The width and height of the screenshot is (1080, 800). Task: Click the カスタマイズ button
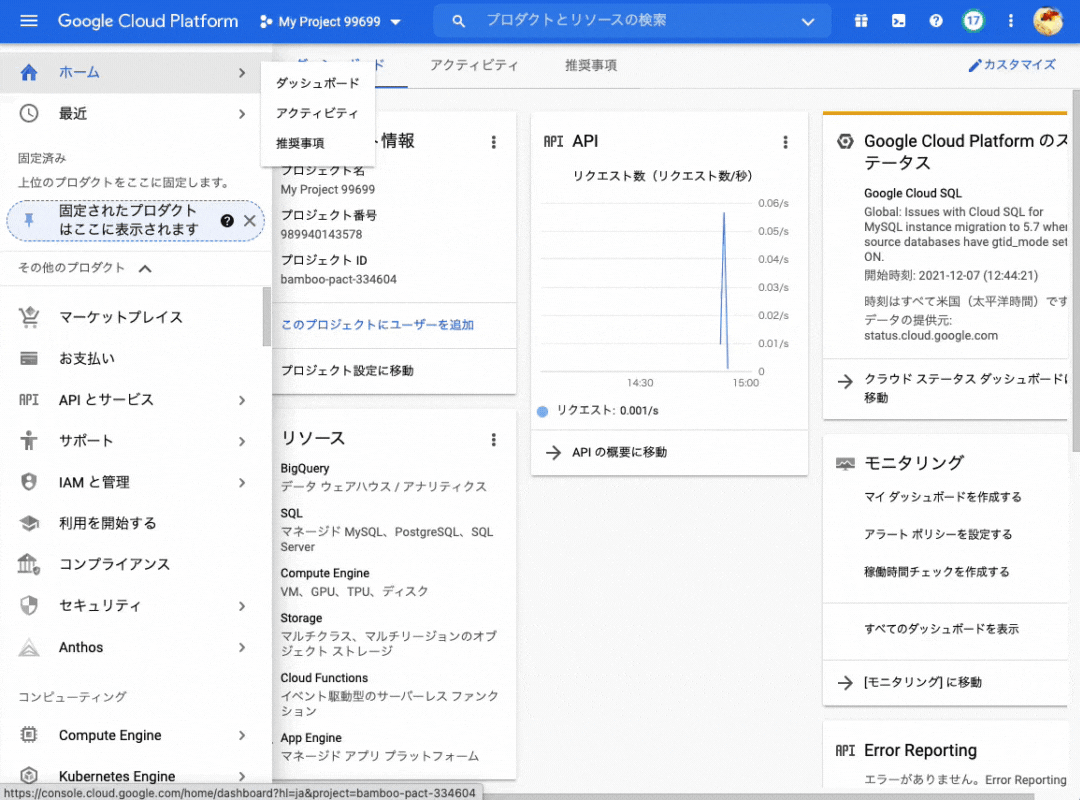pyautogui.click(x=1012, y=65)
